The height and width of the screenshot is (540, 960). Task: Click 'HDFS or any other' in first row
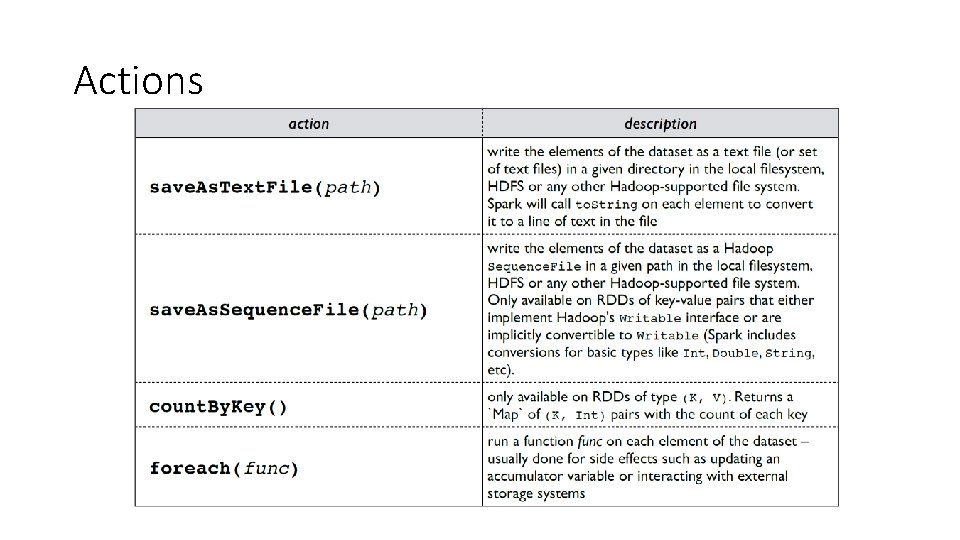[546, 186]
